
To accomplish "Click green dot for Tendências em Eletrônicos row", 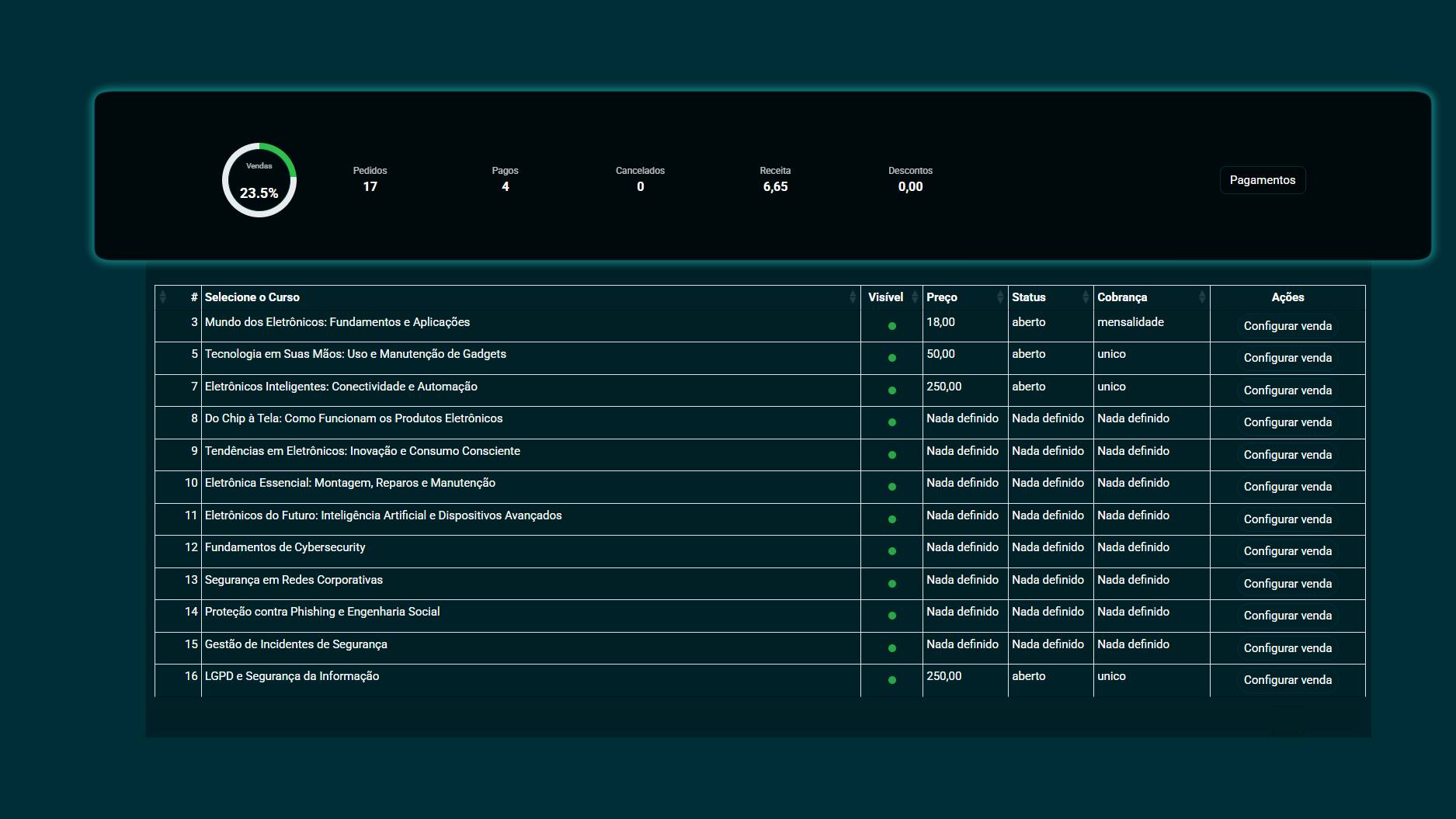I will (x=892, y=455).
